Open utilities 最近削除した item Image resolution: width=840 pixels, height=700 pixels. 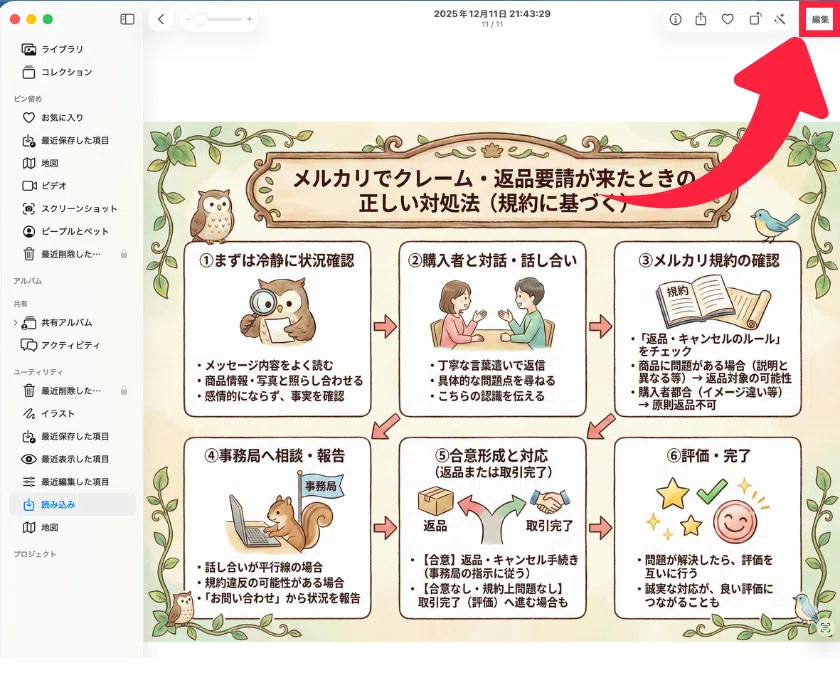tap(72, 390)
